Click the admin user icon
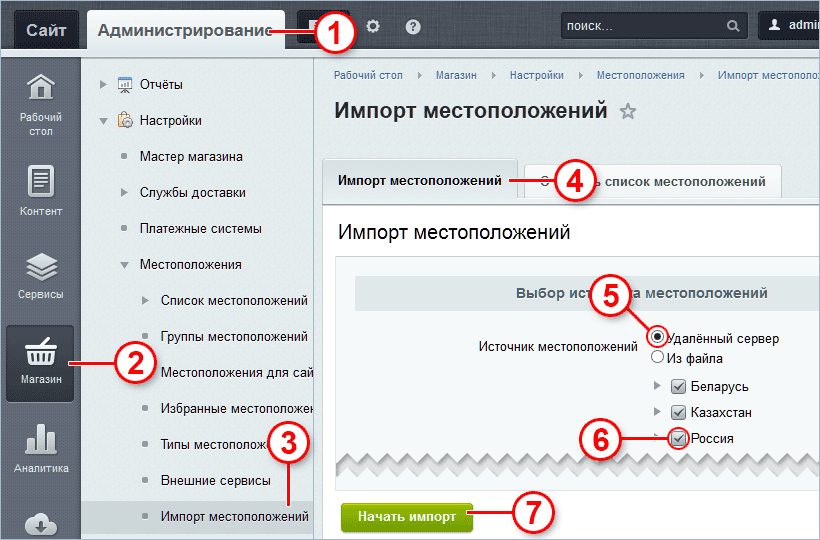The height and width of the screenshot is (540, 820). 775,25
